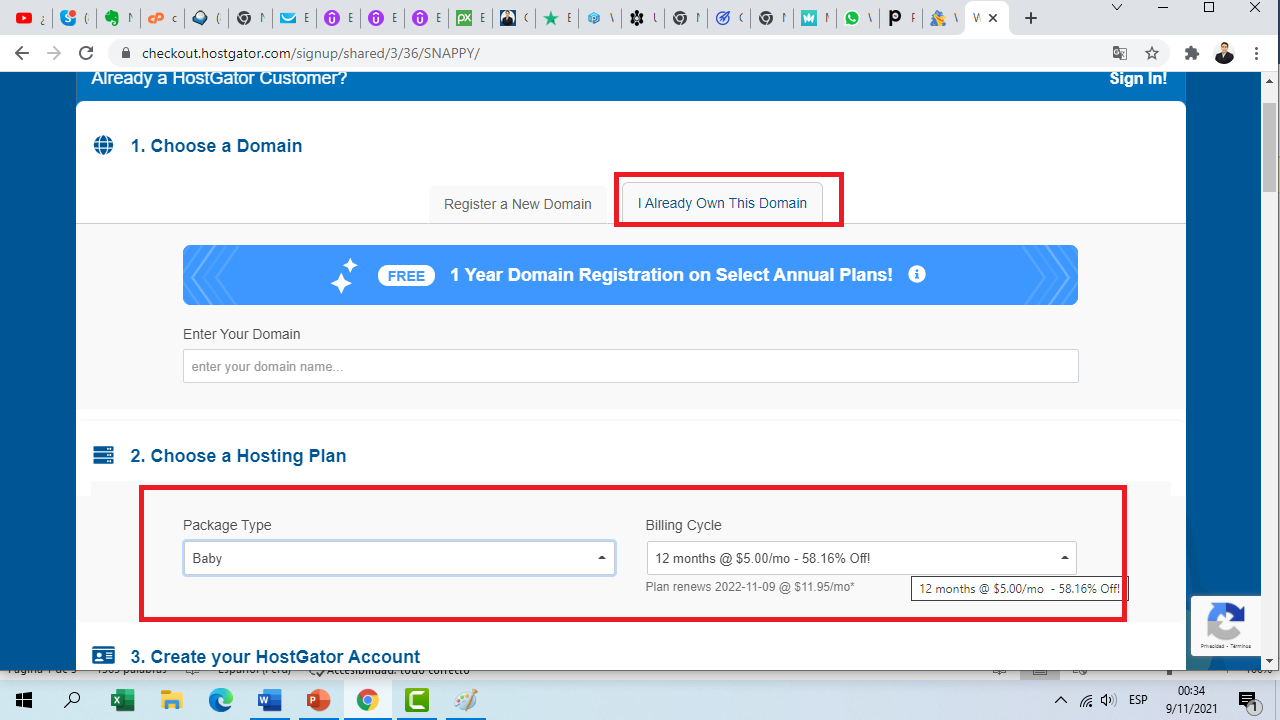The height and width of the screenshot is (720, 1280).
Task: Click the globe icon beside Choose a Domain
Action: pos(103,145)
